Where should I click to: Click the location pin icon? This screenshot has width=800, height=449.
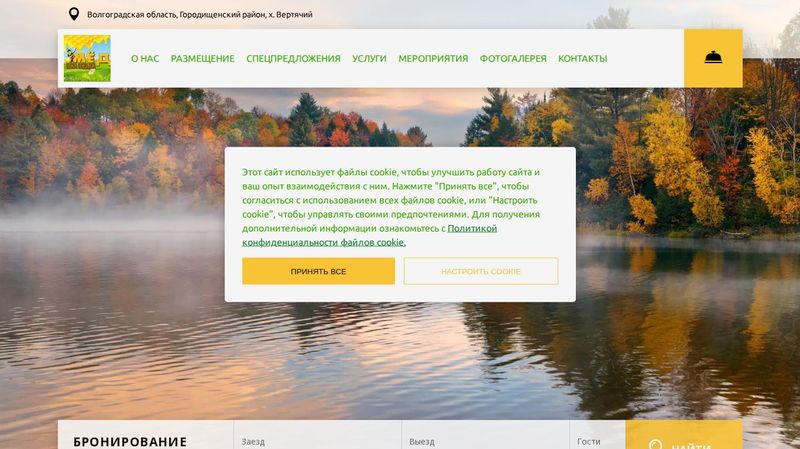coord(74,14)
